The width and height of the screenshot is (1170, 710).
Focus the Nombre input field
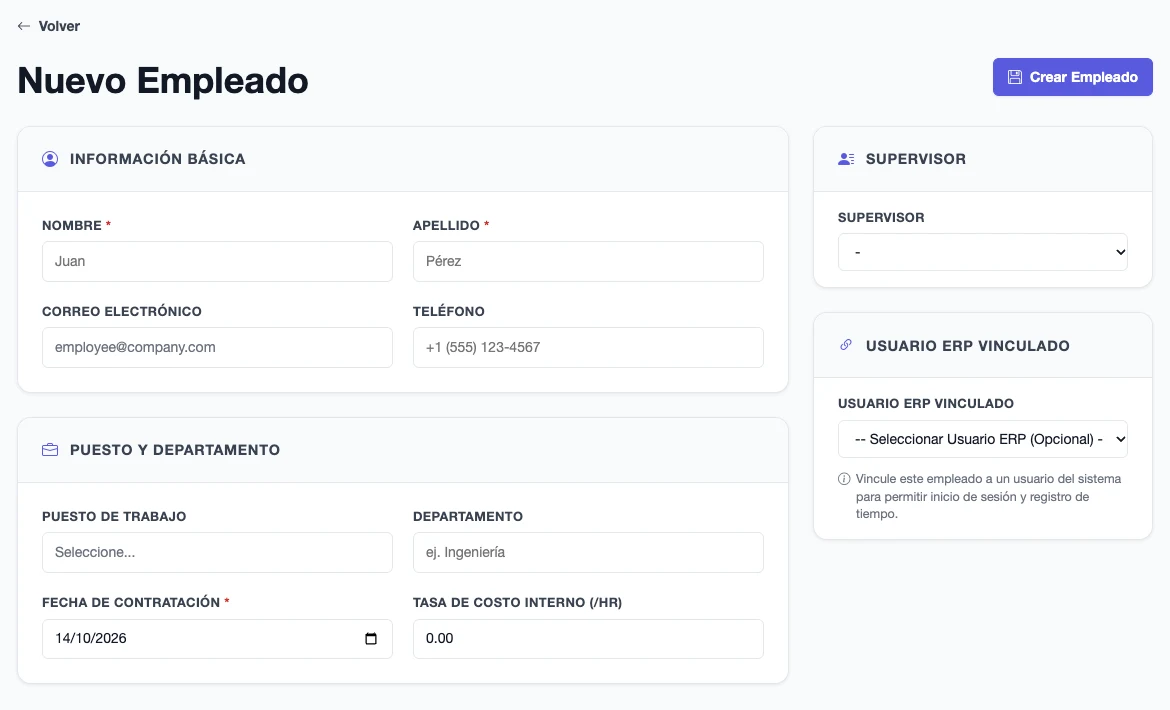217,261
